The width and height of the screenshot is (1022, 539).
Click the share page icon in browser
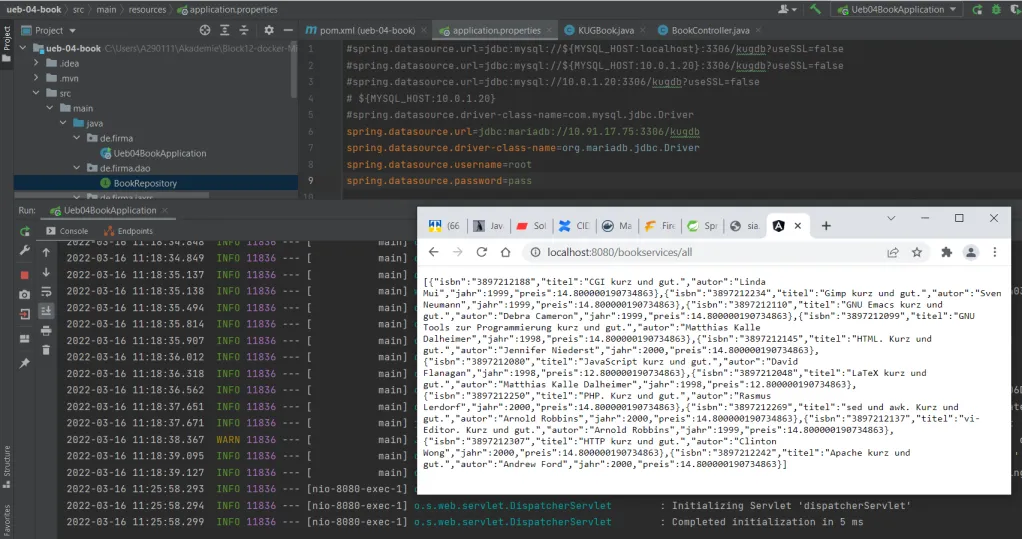click(893, 252)
